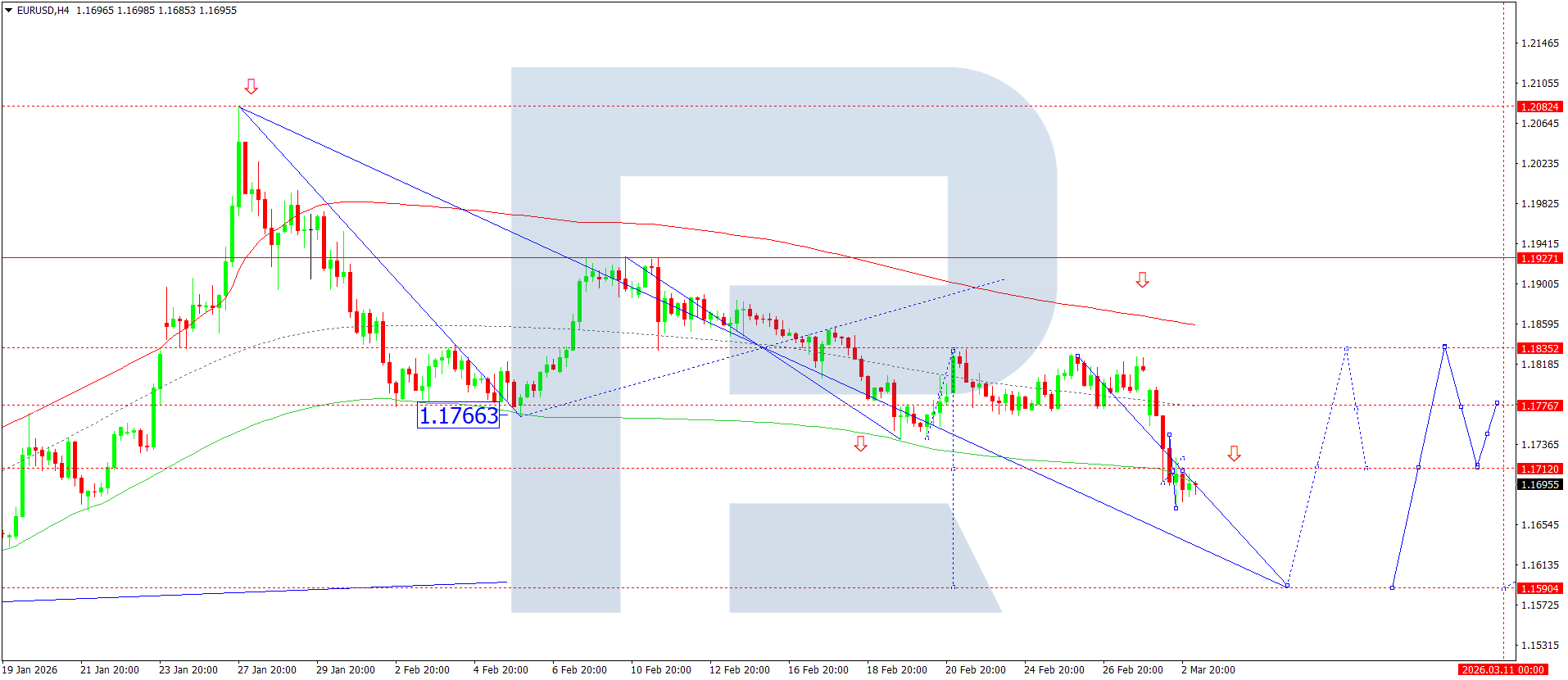The width and height of the screenshot is (1568, 680).
Task: Select the 1.15904 price level tag
Action: pyautogui.click(x=1539, y=589)
